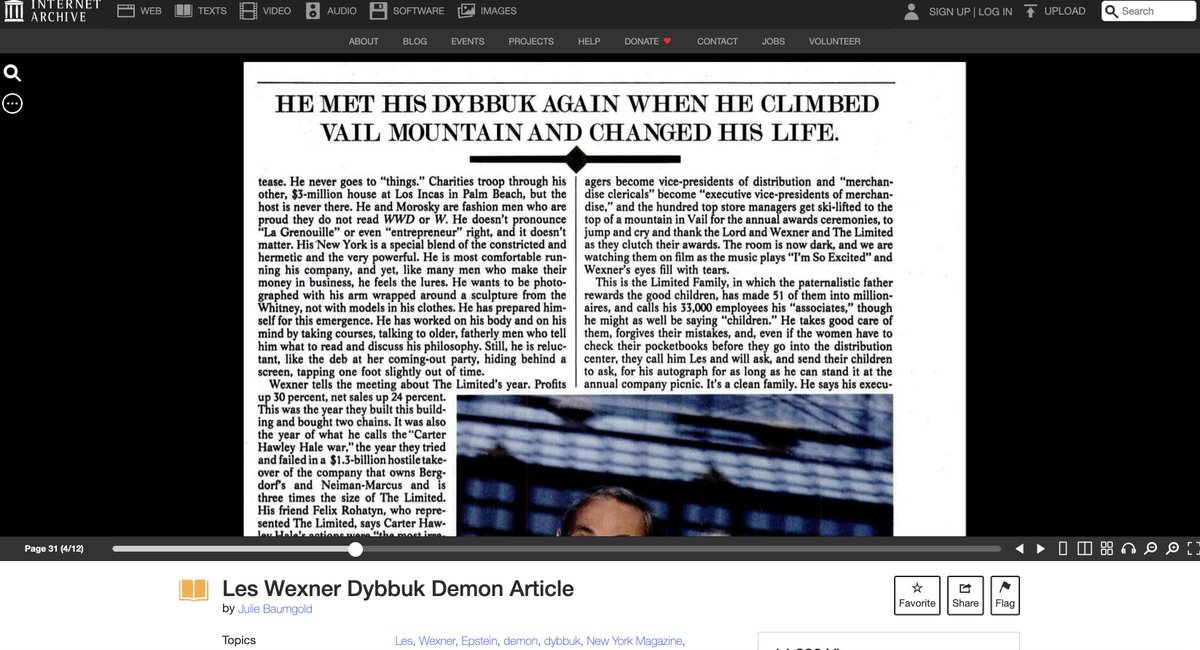The width and height of the screenshot is (1200, 650).
Task: Toggle fullscreen view icon
Action: (1192, 548)
